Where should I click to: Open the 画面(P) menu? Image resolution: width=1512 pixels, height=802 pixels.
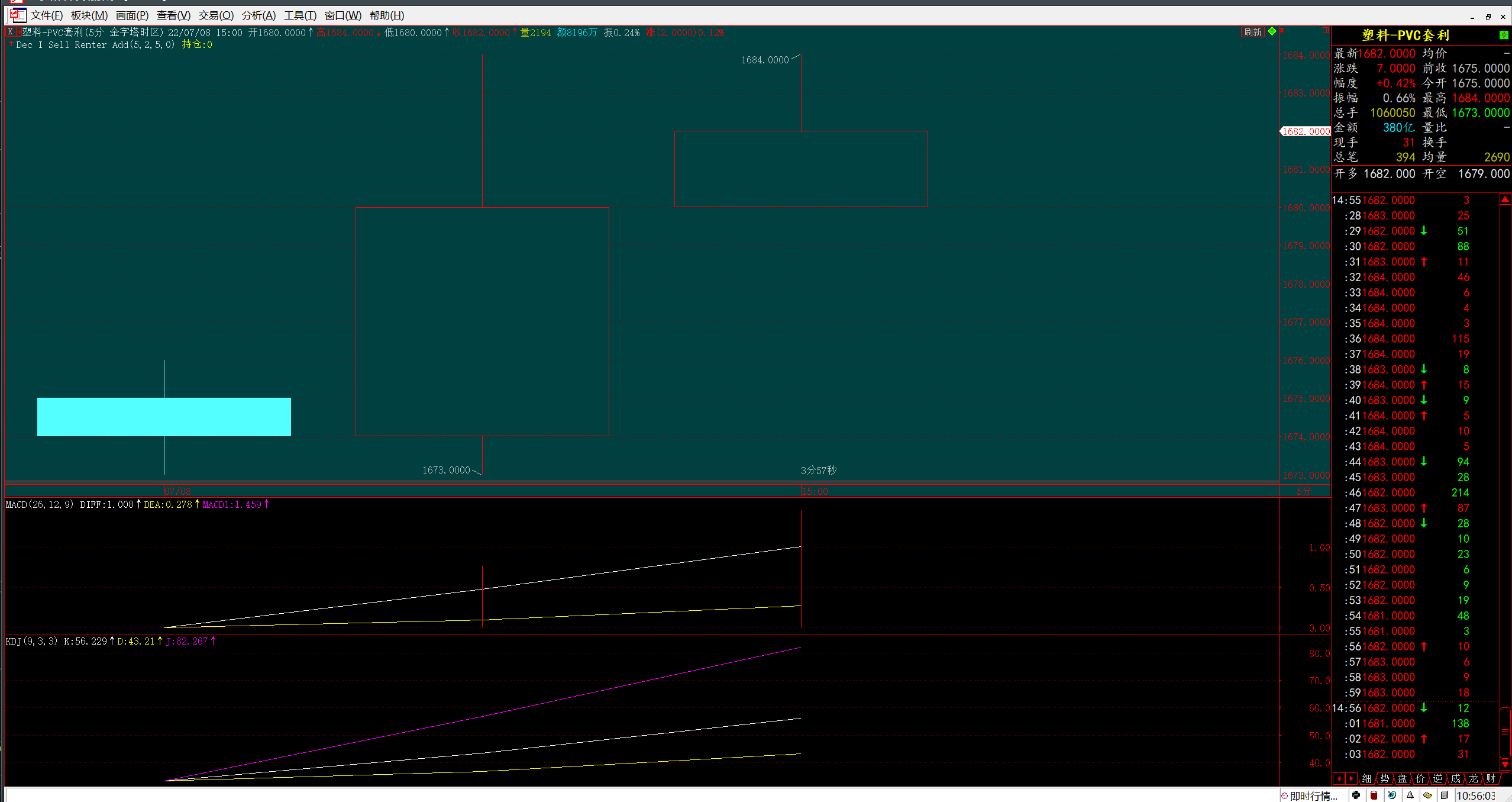pos(132,15)
